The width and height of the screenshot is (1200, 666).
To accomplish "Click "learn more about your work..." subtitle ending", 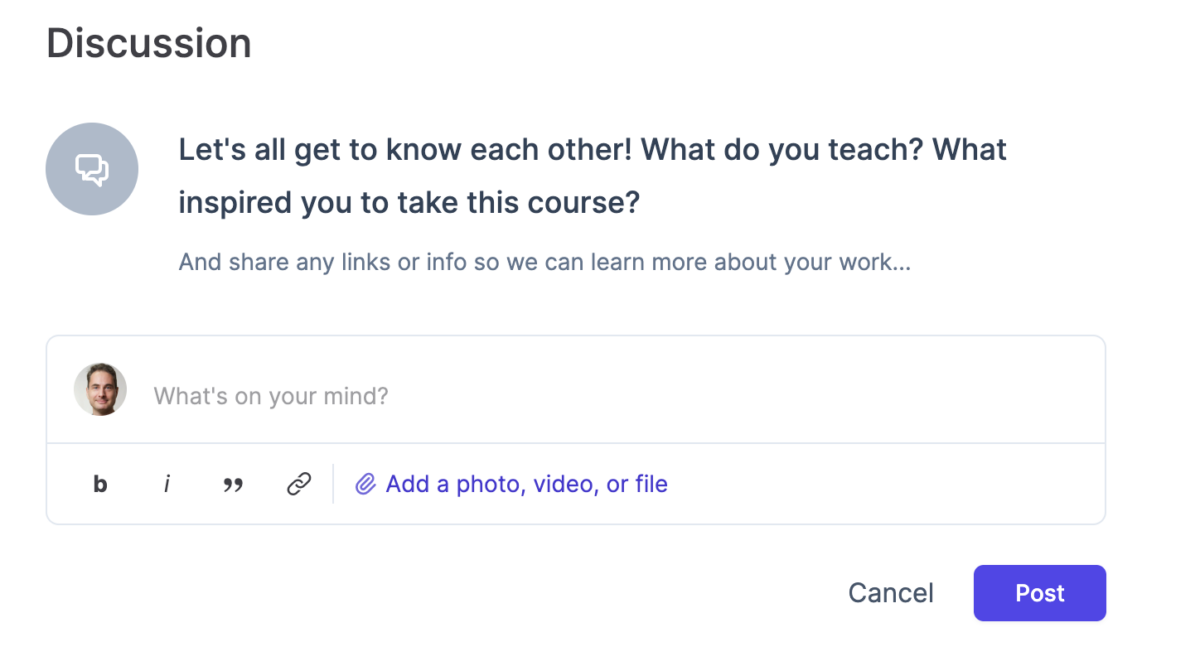I will (780, 263).
